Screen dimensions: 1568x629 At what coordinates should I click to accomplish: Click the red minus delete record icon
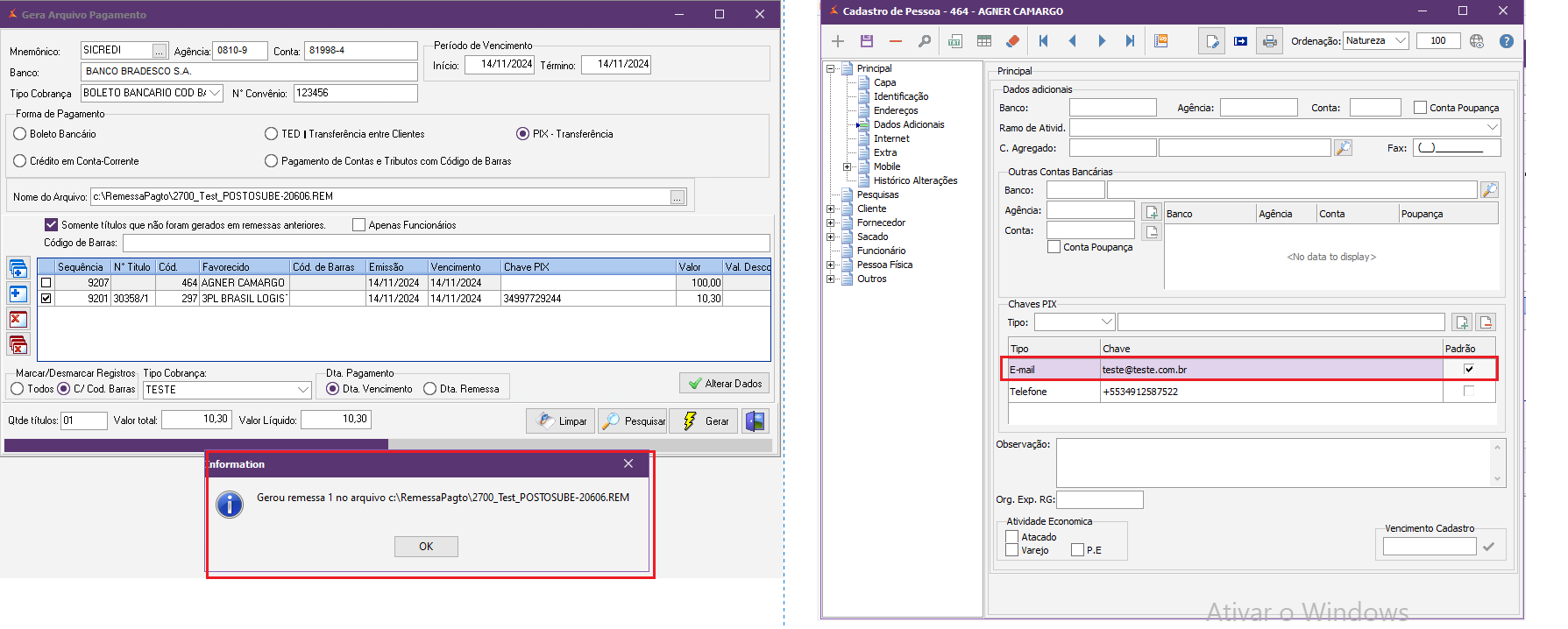(895, 41)
